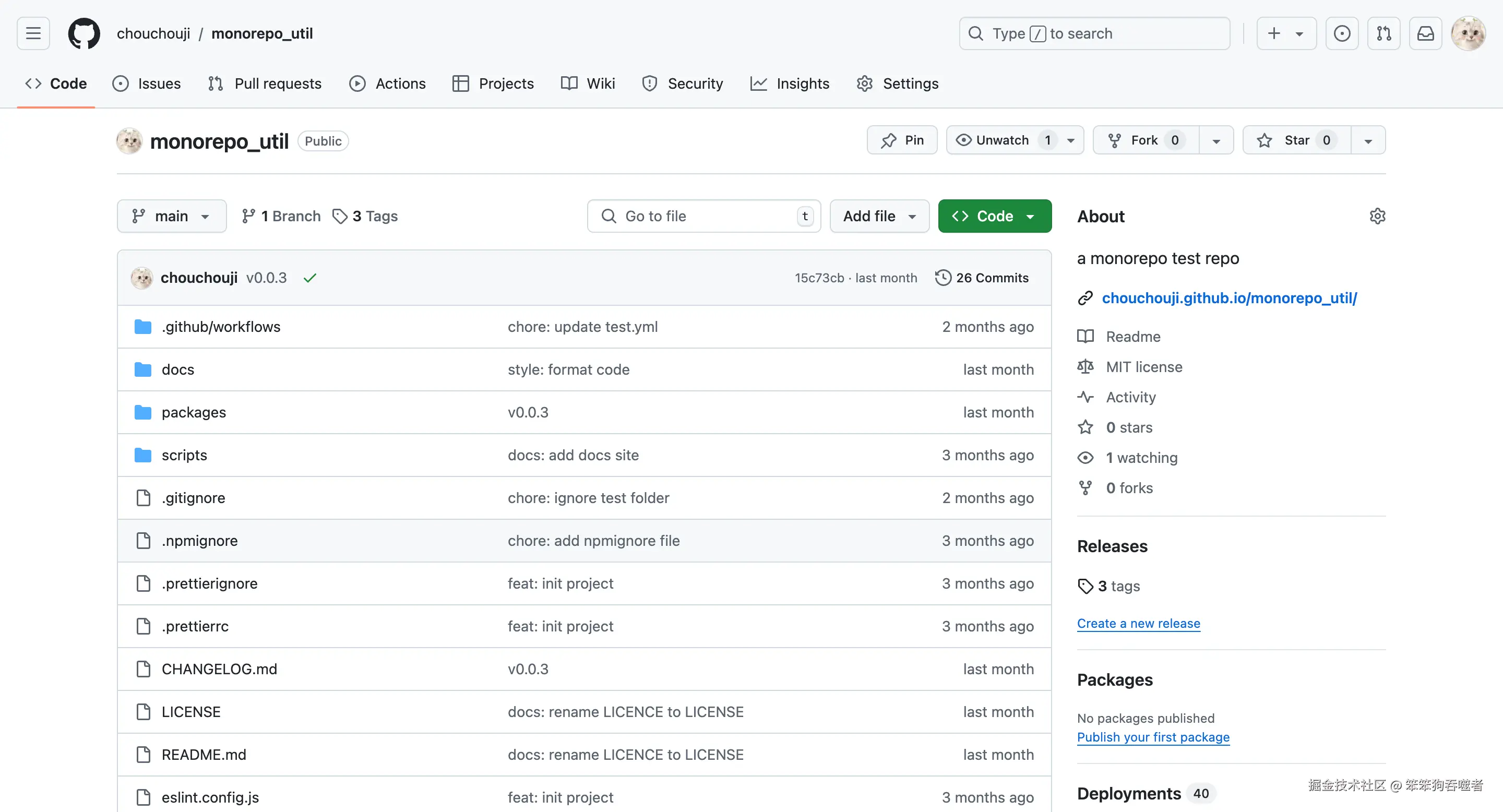Expand the Add file dropdown
Screen dimensions: 1503x812
click(x=879, y=217)
